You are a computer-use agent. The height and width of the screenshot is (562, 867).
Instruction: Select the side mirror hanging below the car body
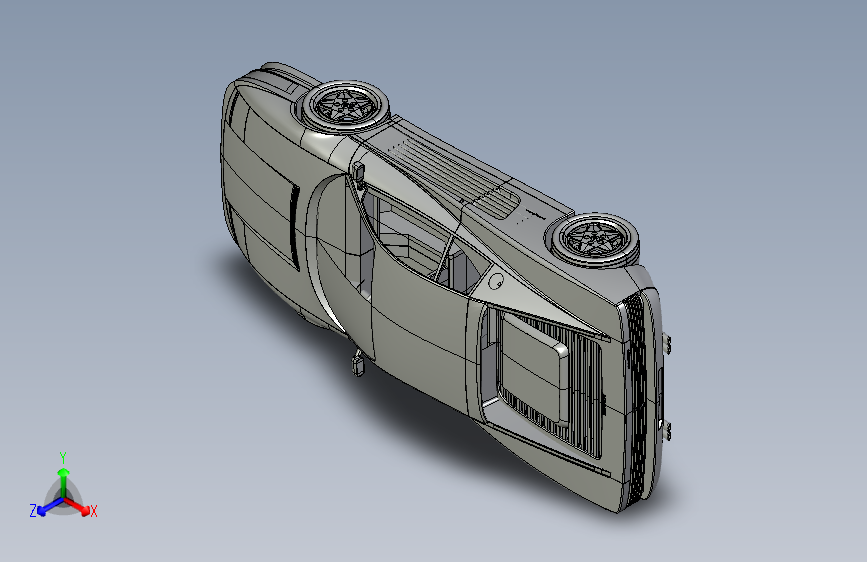click(x=358, y=365)
